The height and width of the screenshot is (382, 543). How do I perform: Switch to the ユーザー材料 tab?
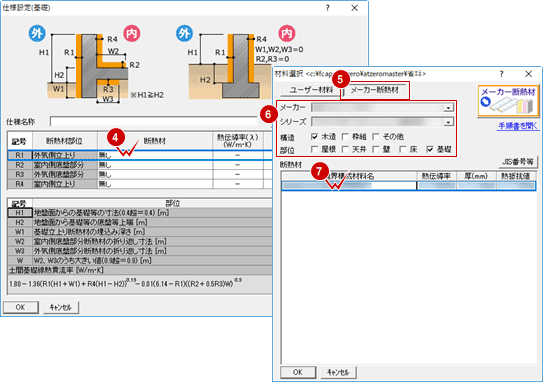tap(311, 90)
